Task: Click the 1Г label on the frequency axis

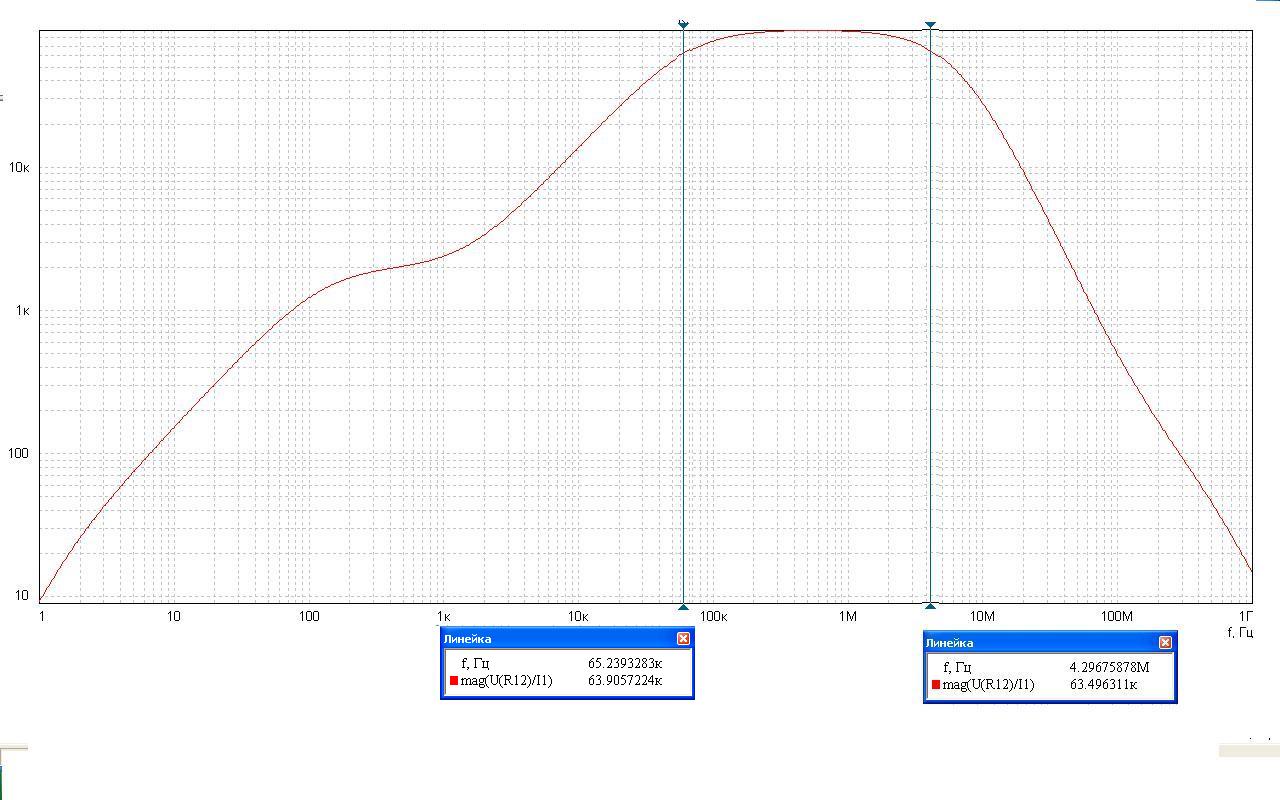Action: tap(1246, 616)
